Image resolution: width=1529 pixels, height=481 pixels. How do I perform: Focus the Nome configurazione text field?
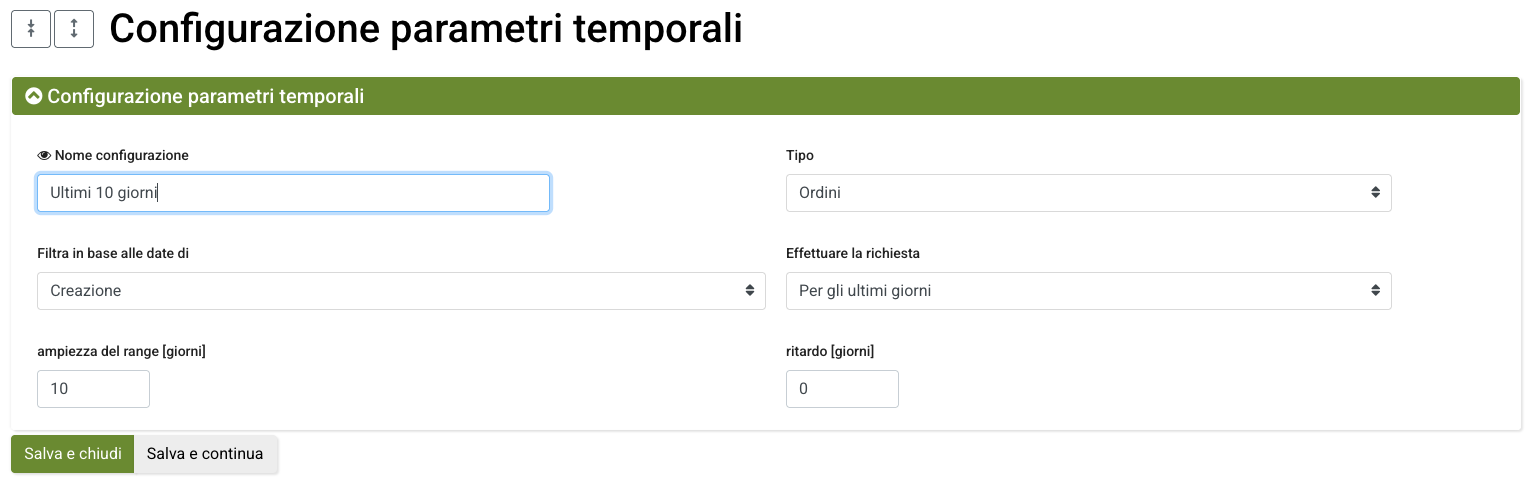point(293,193)
